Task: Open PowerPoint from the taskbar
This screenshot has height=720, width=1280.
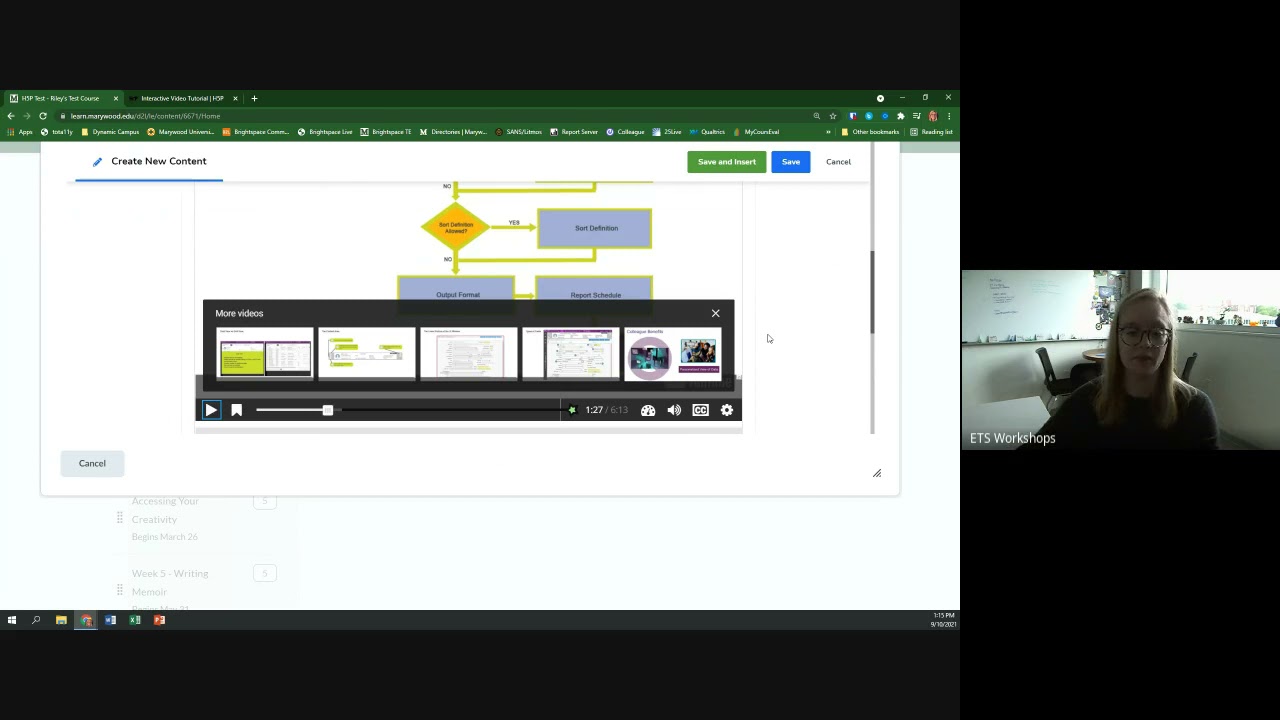Action: (159, 620)
